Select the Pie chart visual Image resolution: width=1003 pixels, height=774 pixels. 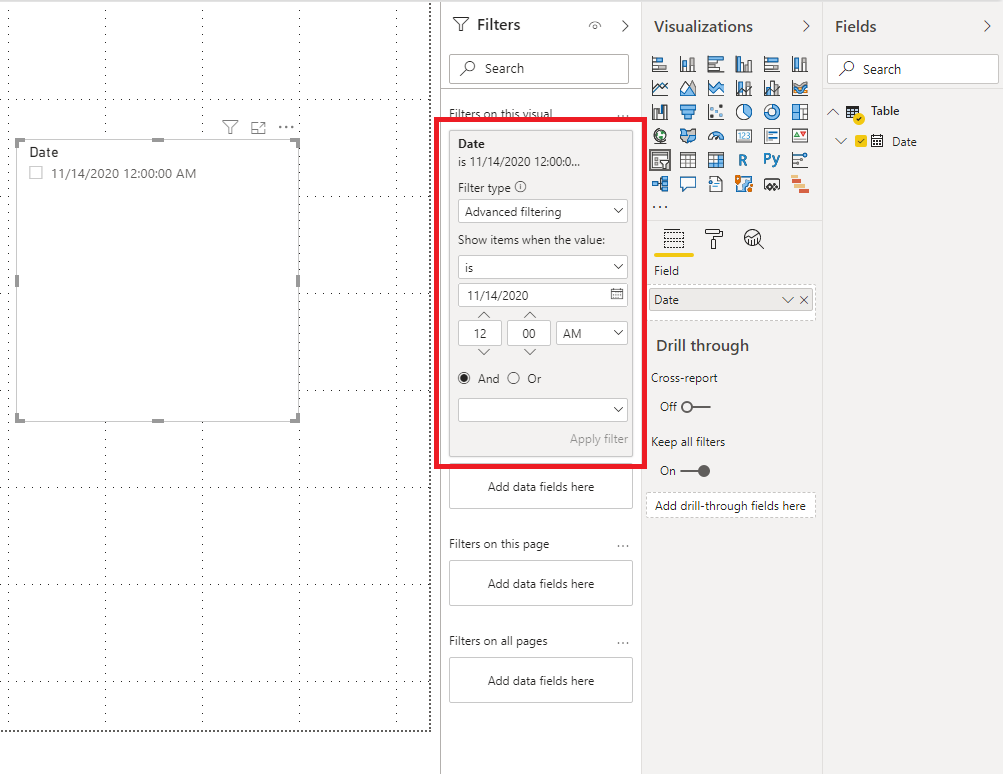[x=743, y=112]
